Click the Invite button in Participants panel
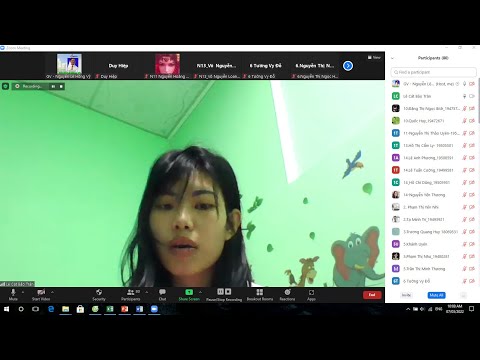This screenshot has width=480, height=360. (406, 295)
